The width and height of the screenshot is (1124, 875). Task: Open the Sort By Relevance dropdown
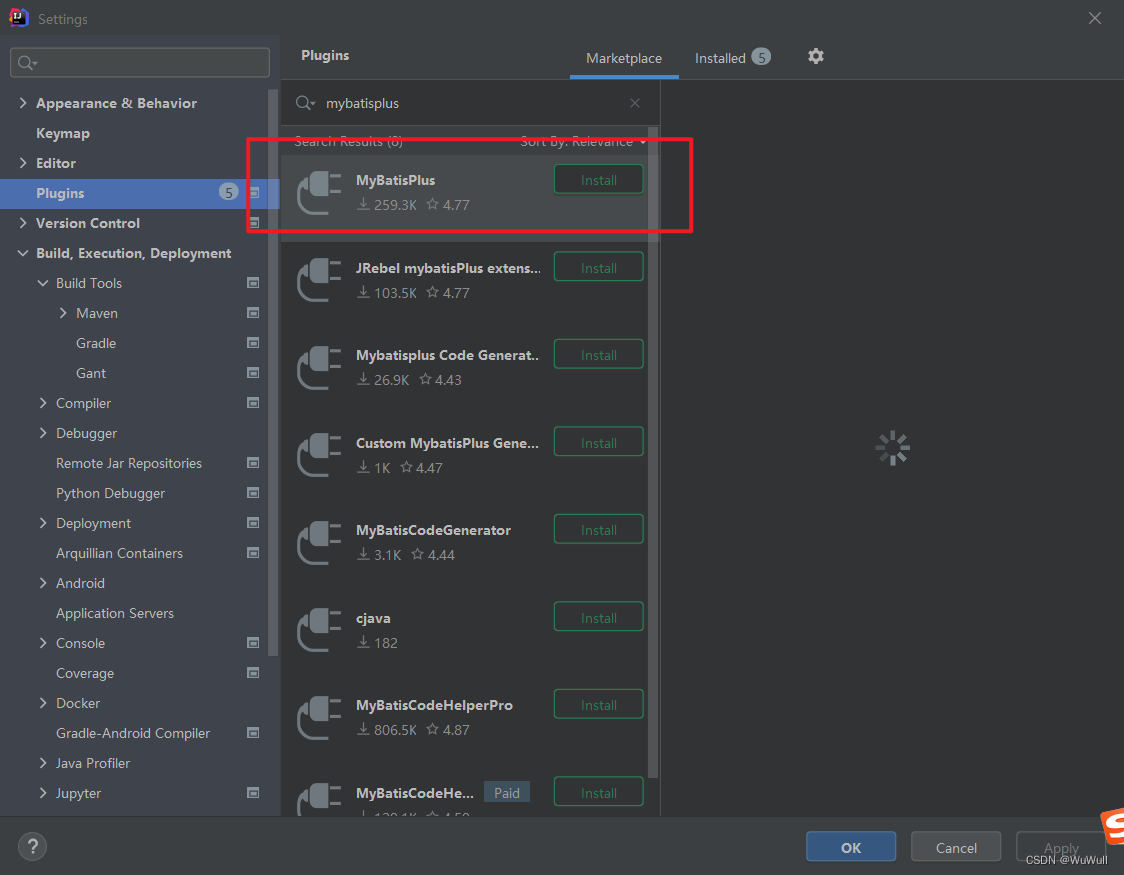(583, 142)
